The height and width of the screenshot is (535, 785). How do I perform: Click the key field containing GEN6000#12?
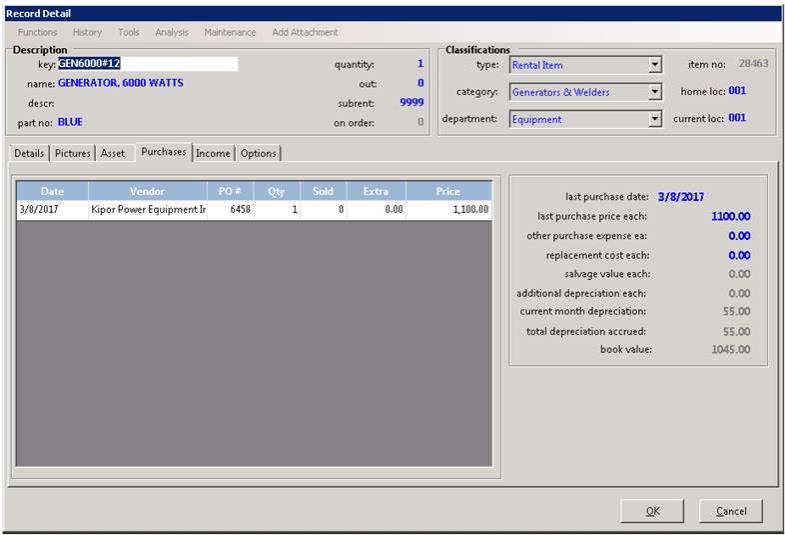click(x=147, y=64)
